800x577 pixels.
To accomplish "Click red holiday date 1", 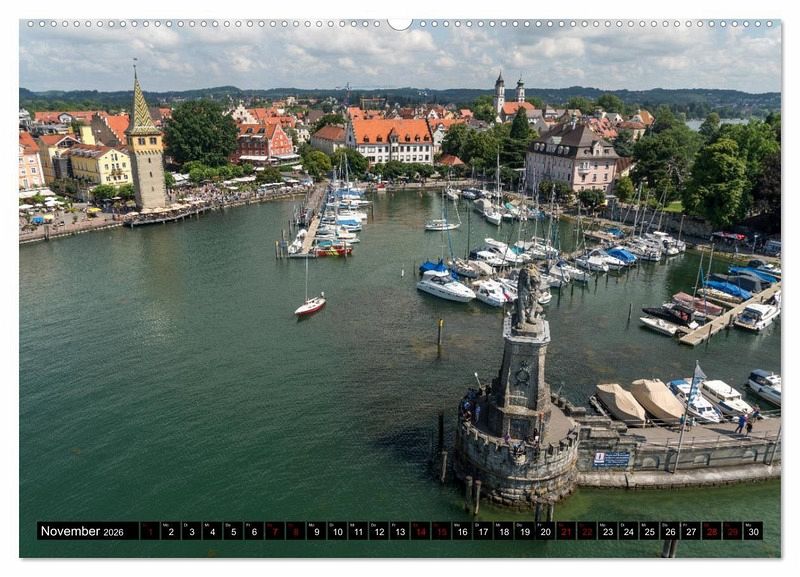I will click(x=149, y=531).
